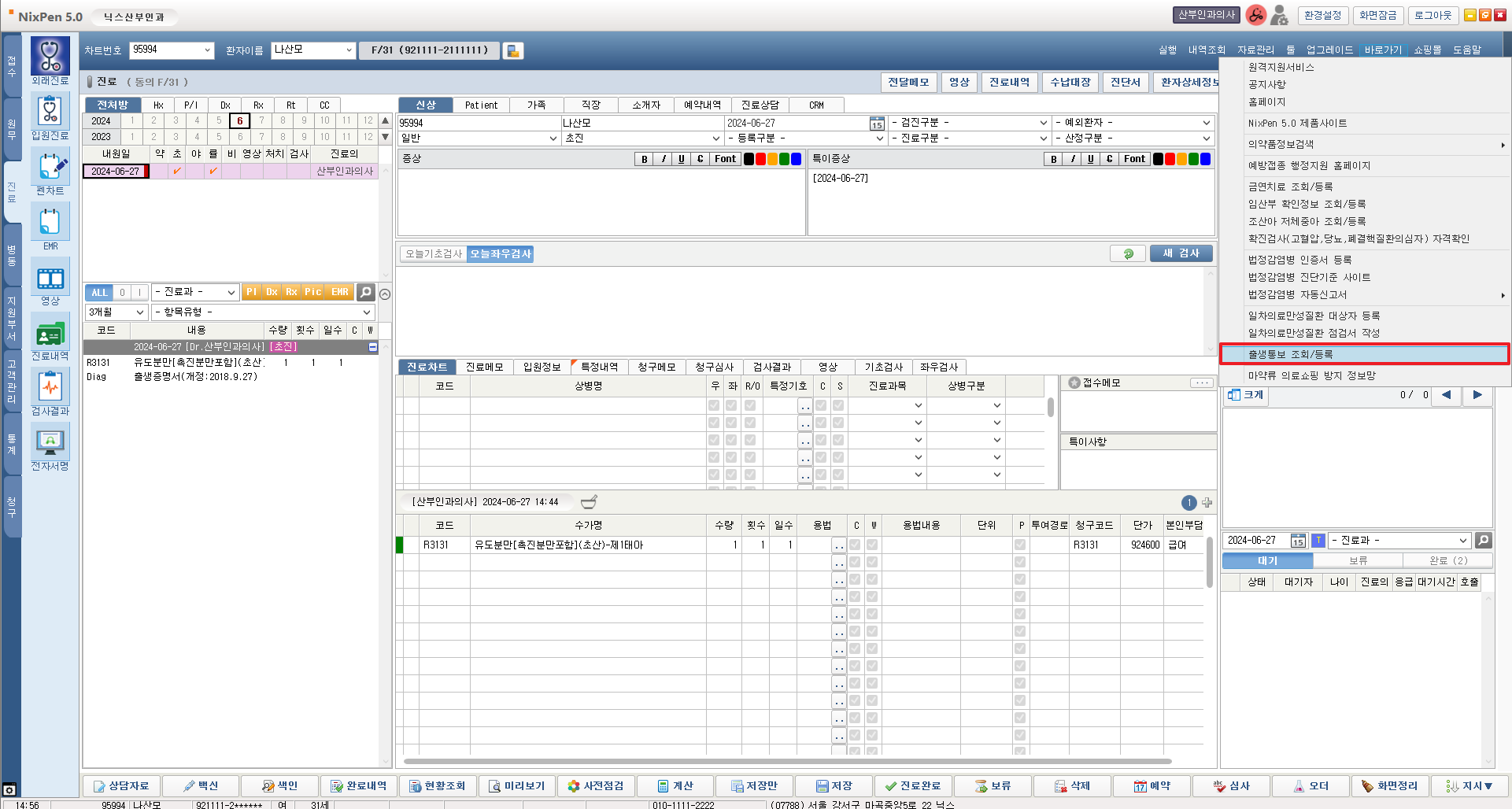Viewport: 1512px width, 809px height.
Task: Open the 전자서명 electronic signature icon
Action: coord(50,442)
